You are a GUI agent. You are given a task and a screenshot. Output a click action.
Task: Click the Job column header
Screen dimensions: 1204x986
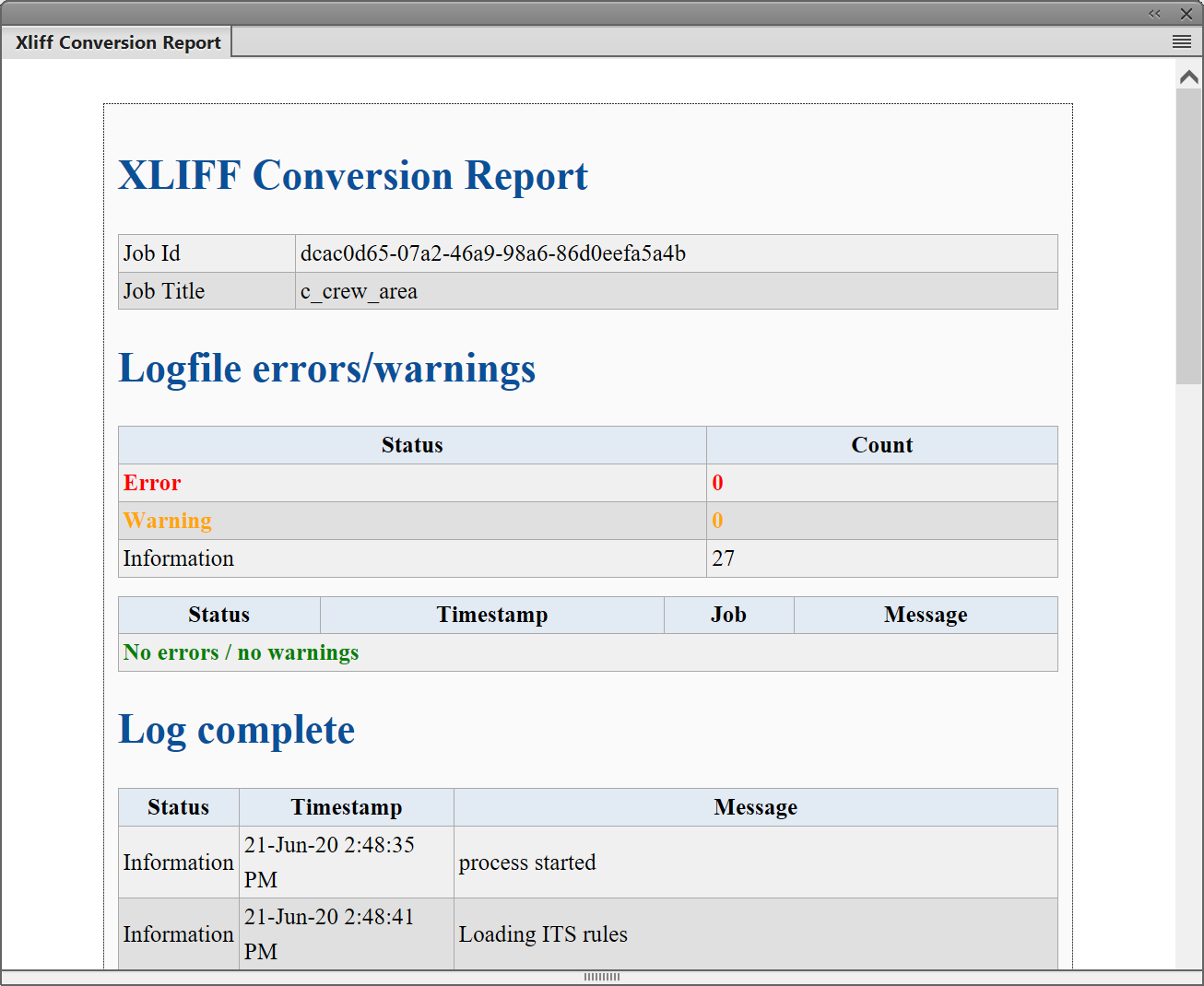click(728, 615)
